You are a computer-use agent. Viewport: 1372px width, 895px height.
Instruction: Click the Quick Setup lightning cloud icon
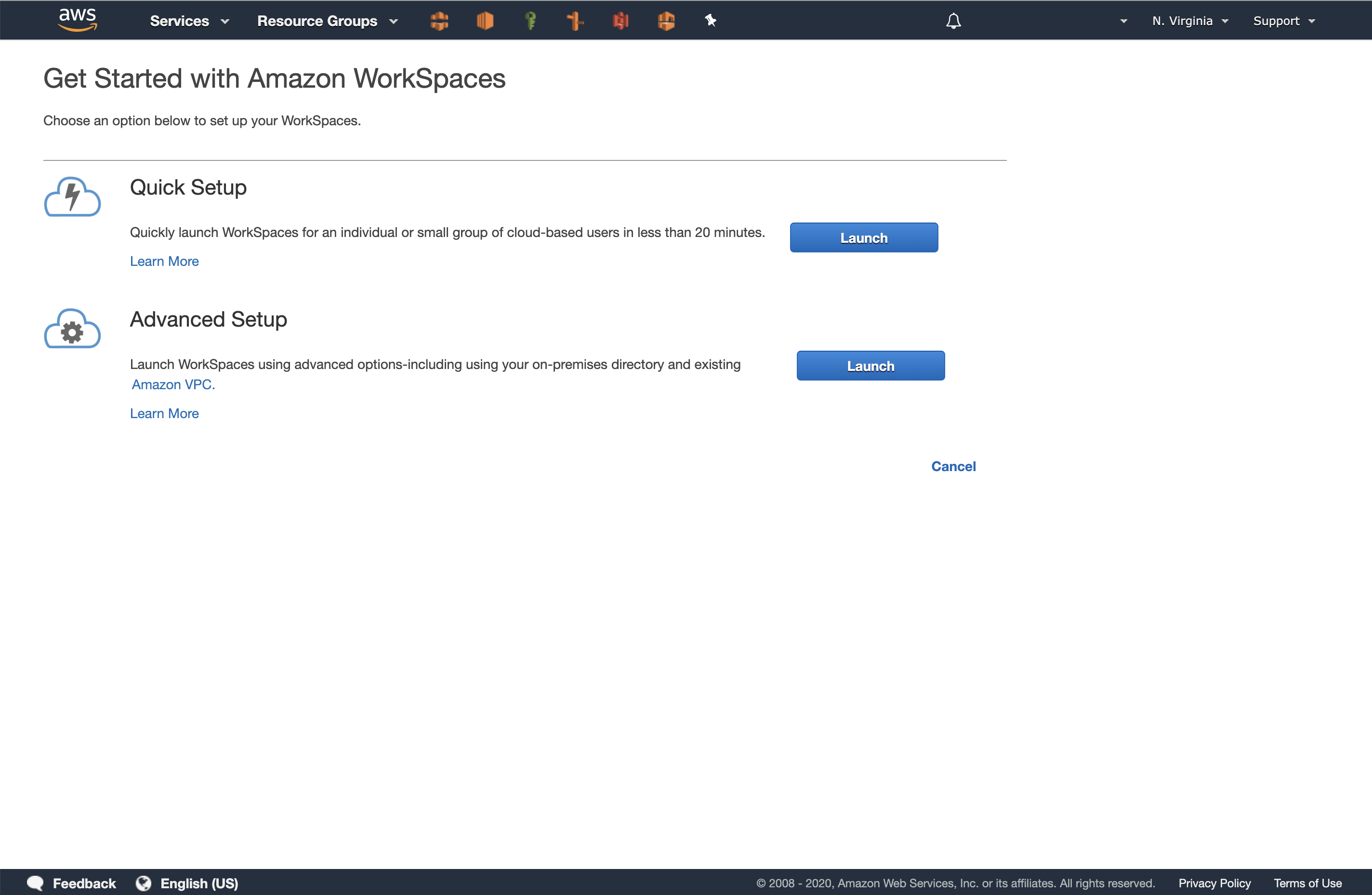click(73, 197)
